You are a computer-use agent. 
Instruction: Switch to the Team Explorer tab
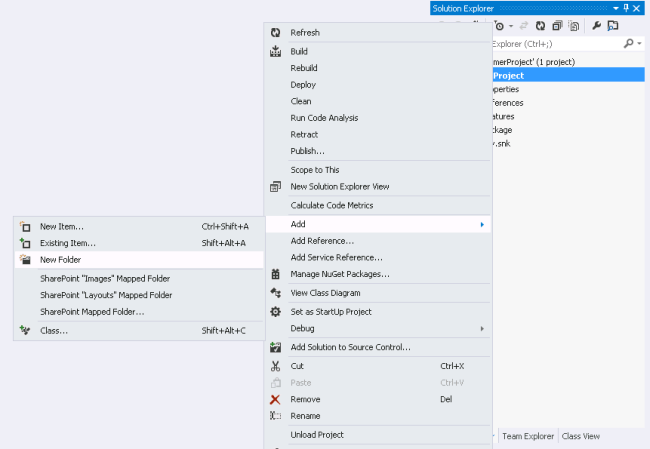pyautogui.click(x=527, y=436)
